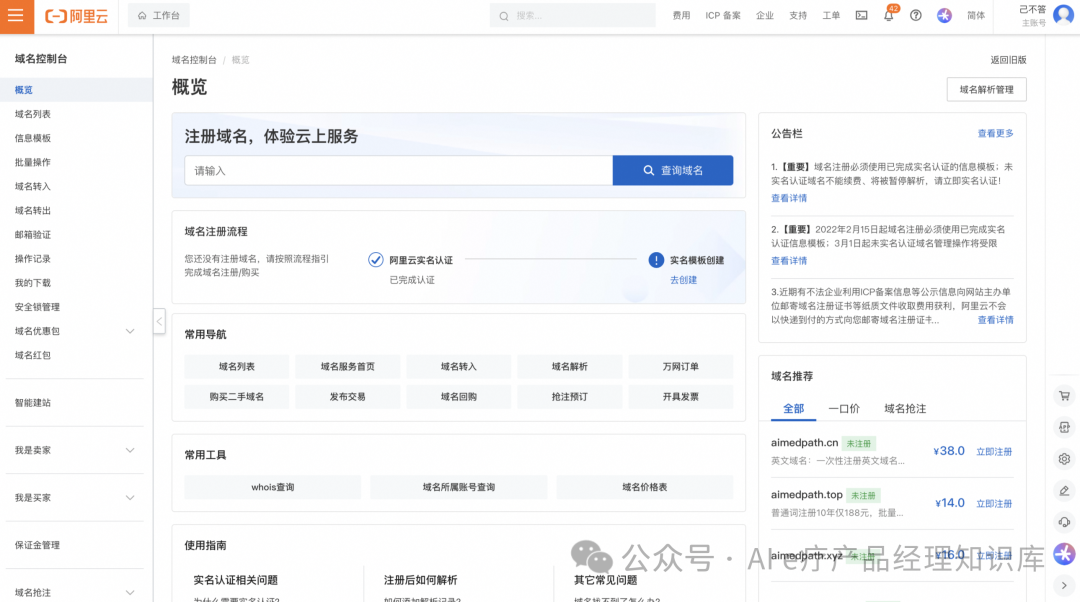
Task: Open the Cloud Shell terminal icon
Action: [861, 15]
